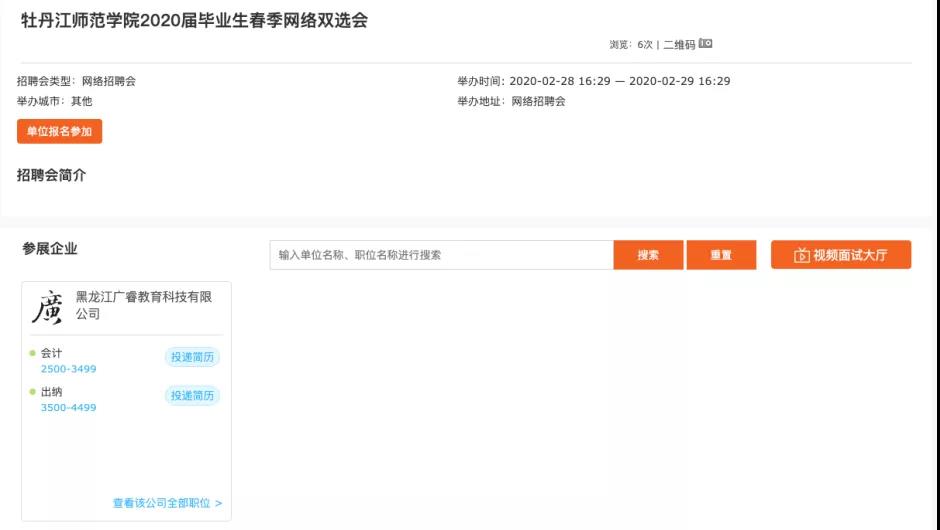Click the 2500-3499 salary range
940x530 pixels.
[x=68, y=369]
